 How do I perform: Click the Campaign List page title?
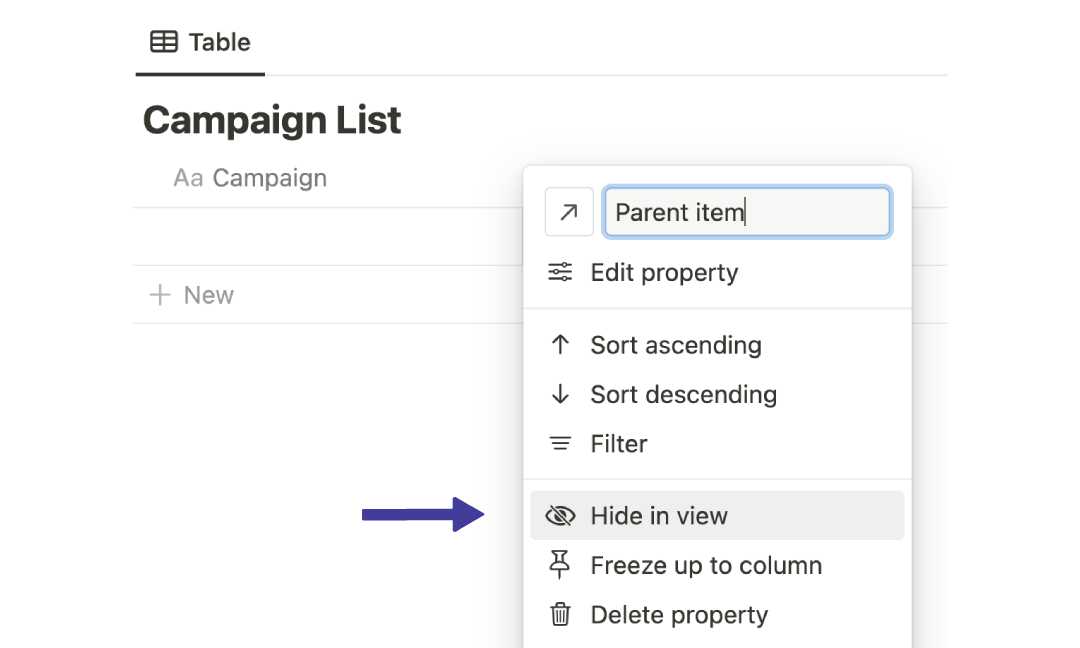click(272, 119)
